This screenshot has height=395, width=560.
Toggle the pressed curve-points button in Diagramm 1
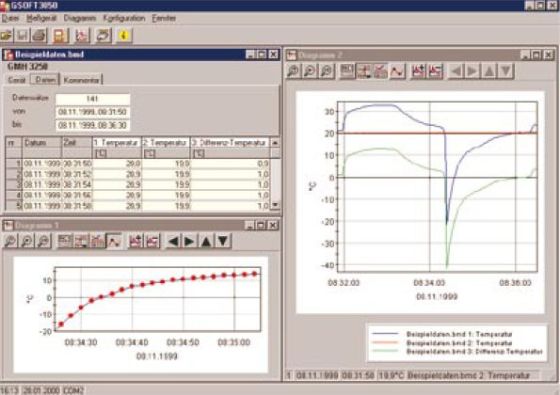114,241
